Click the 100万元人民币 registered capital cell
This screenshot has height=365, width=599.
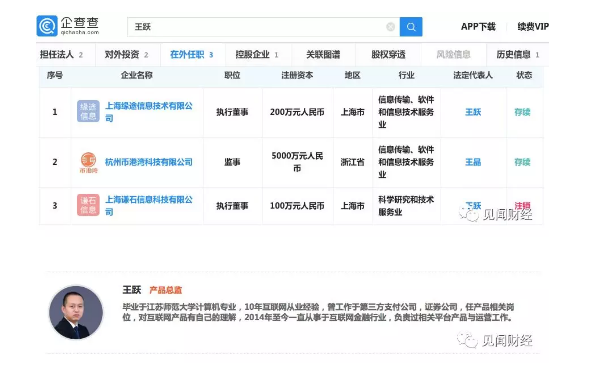point(297,206)
